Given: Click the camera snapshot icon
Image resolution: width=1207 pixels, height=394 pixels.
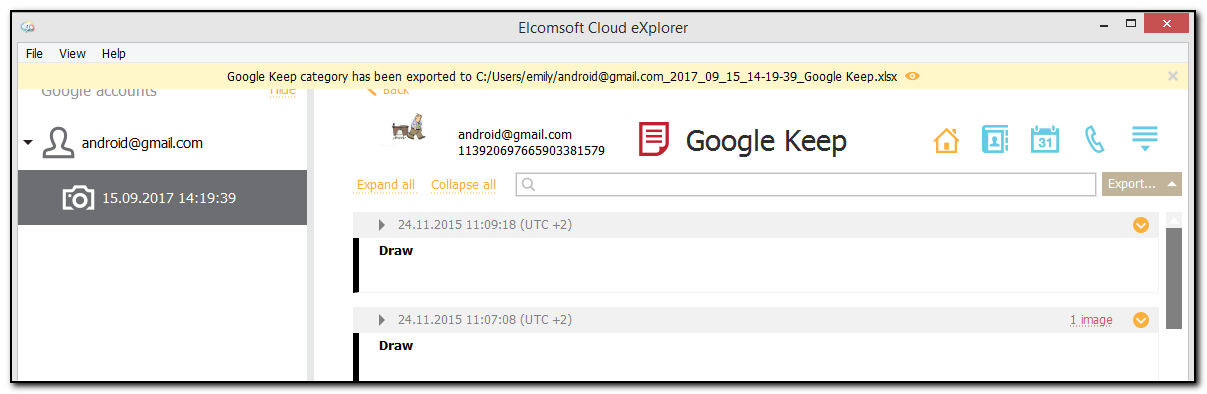Looking at the screenshot, I should click(x=78, y=198).
